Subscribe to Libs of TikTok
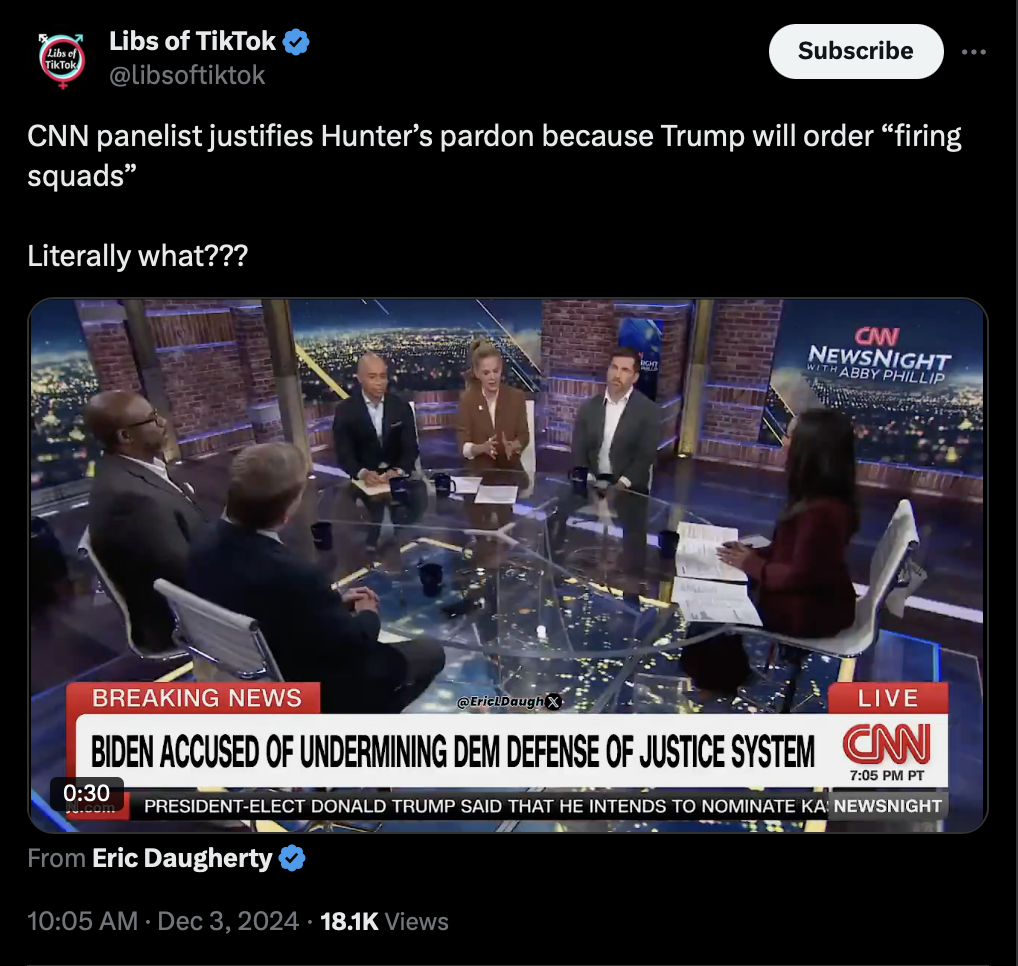Viewport: 1018px width, 966px height. coord(856,51)
